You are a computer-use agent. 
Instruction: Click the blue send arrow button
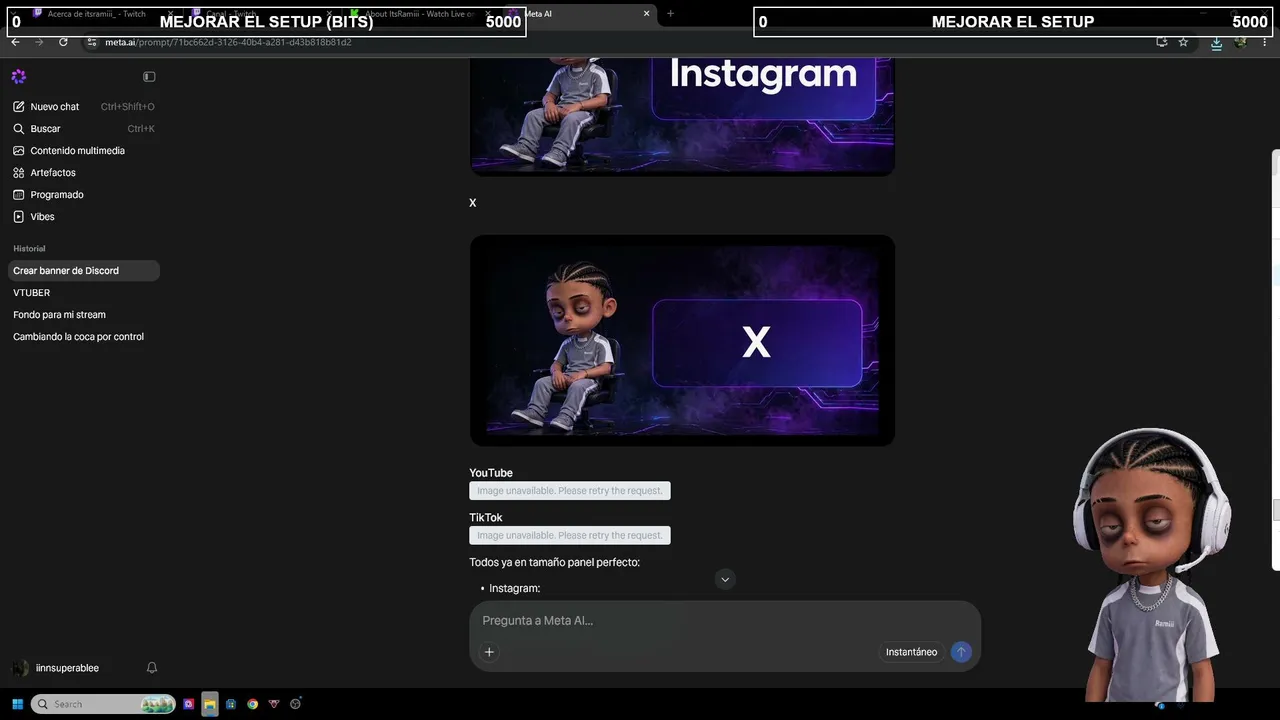pos(961,652)
